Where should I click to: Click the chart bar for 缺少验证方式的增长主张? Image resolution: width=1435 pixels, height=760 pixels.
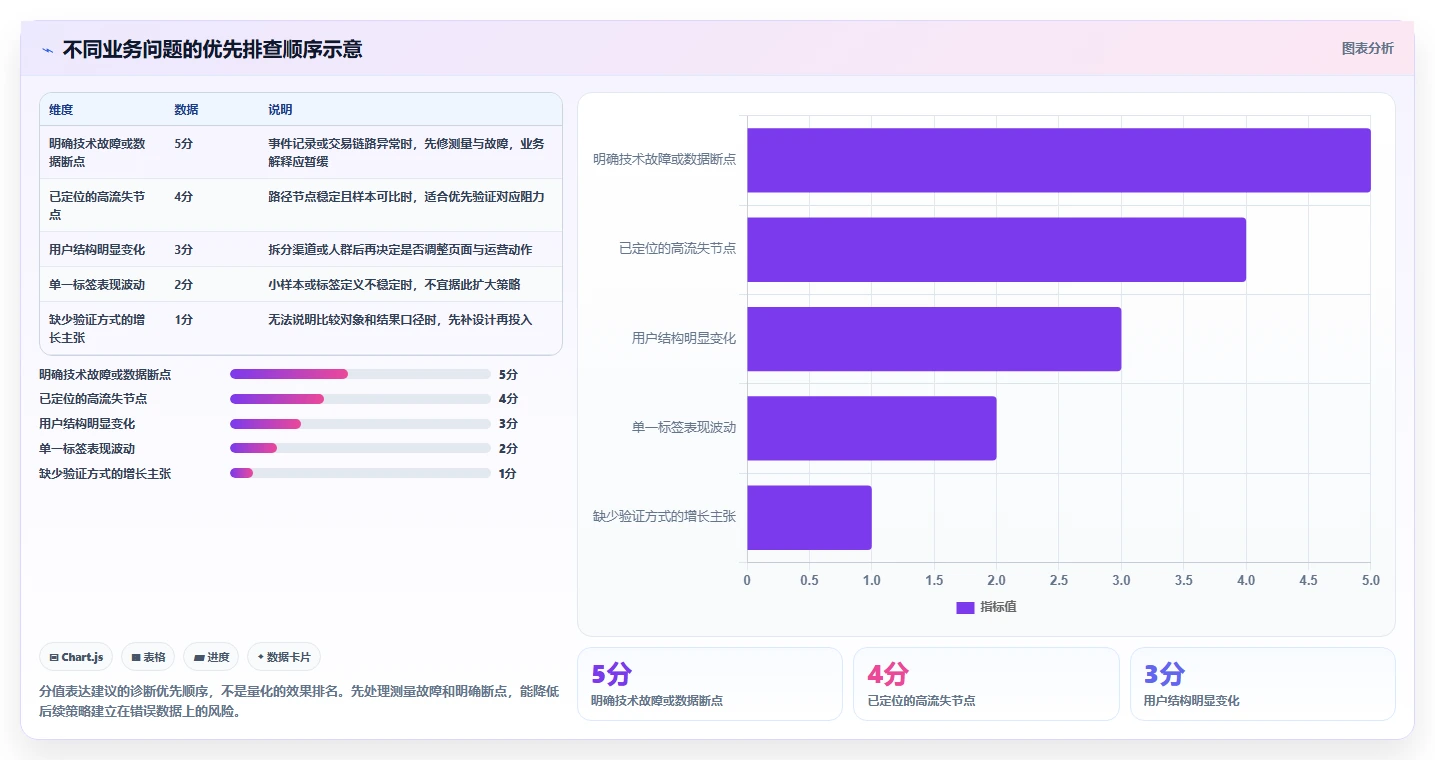click(x=809, y=517)
